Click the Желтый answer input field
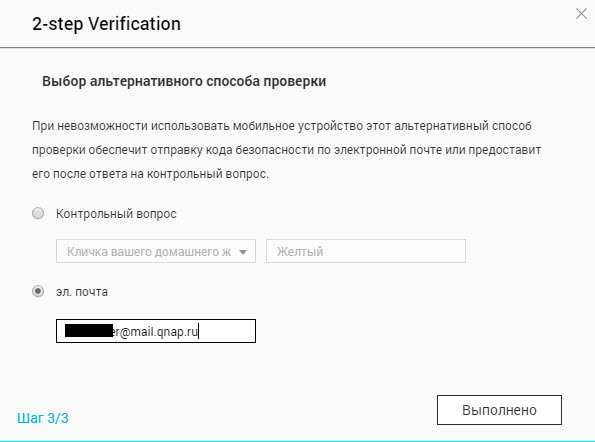Image resolution: width=595 pixels, height=442 pixels. pyautogui.click(x=366, y=251)
